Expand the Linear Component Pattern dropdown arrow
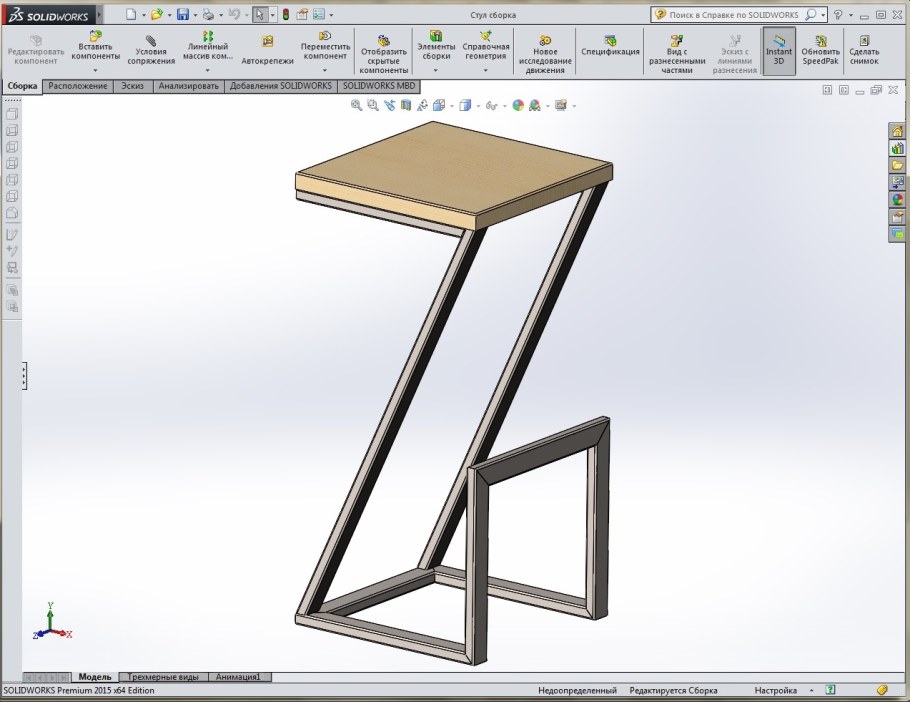Viewport: 910px width, 702px height. [x=208, y=70]
